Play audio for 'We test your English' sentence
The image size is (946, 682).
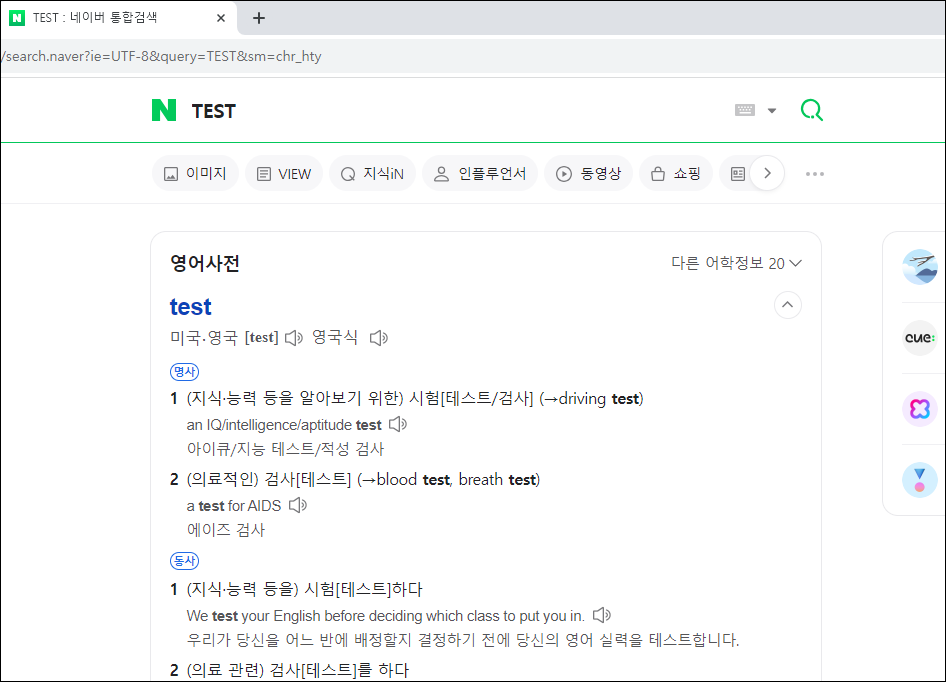pos(601,615)
